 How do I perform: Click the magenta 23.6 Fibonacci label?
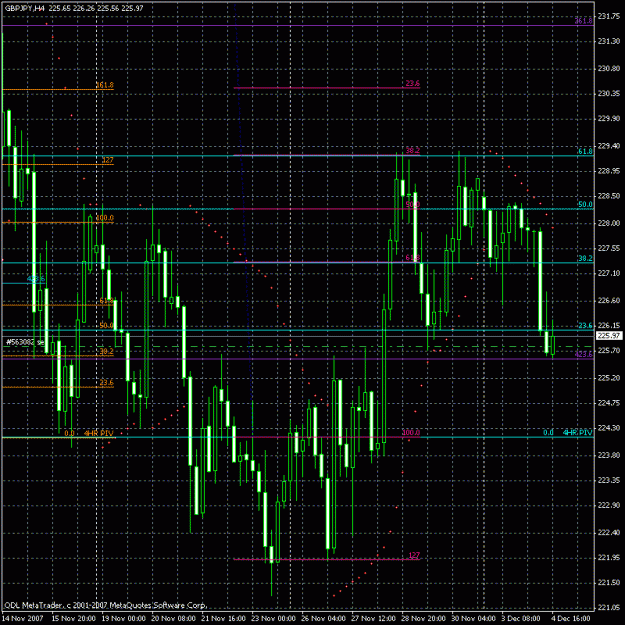click(x=413, y=83)
